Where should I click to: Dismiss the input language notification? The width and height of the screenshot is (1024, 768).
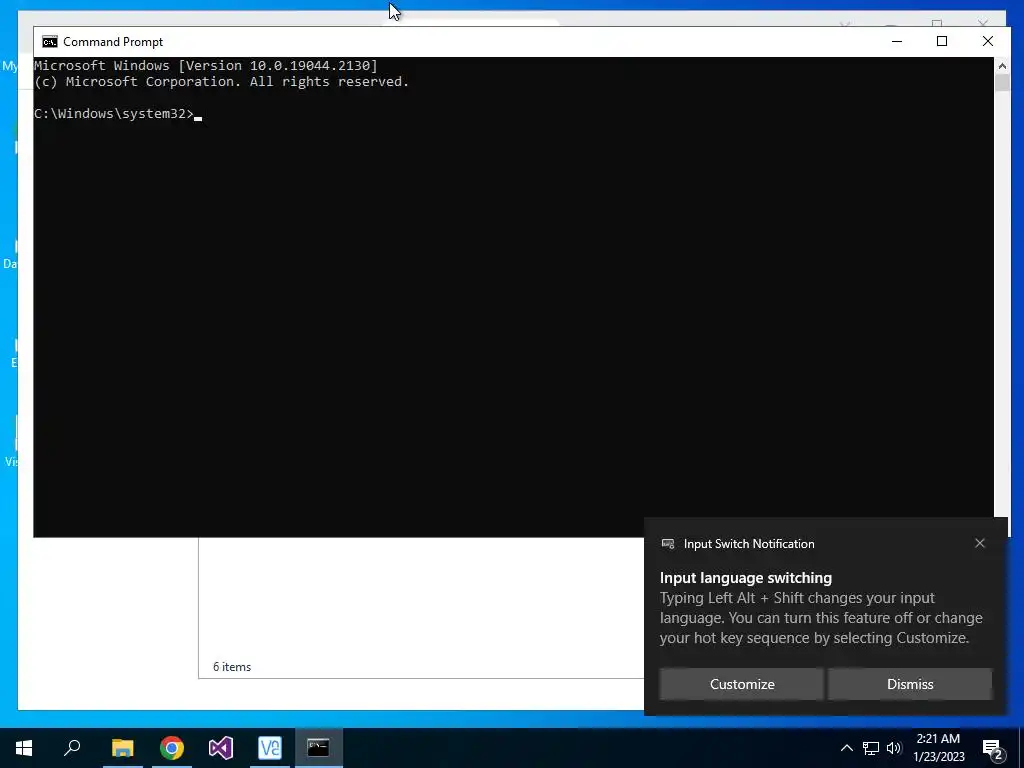[910, 684]
